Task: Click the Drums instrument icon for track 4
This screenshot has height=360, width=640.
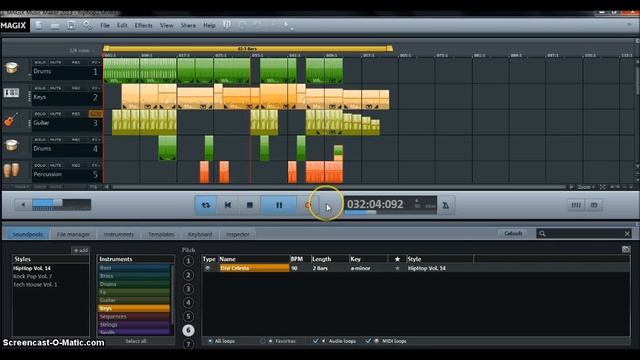Action: pos(12,144)
